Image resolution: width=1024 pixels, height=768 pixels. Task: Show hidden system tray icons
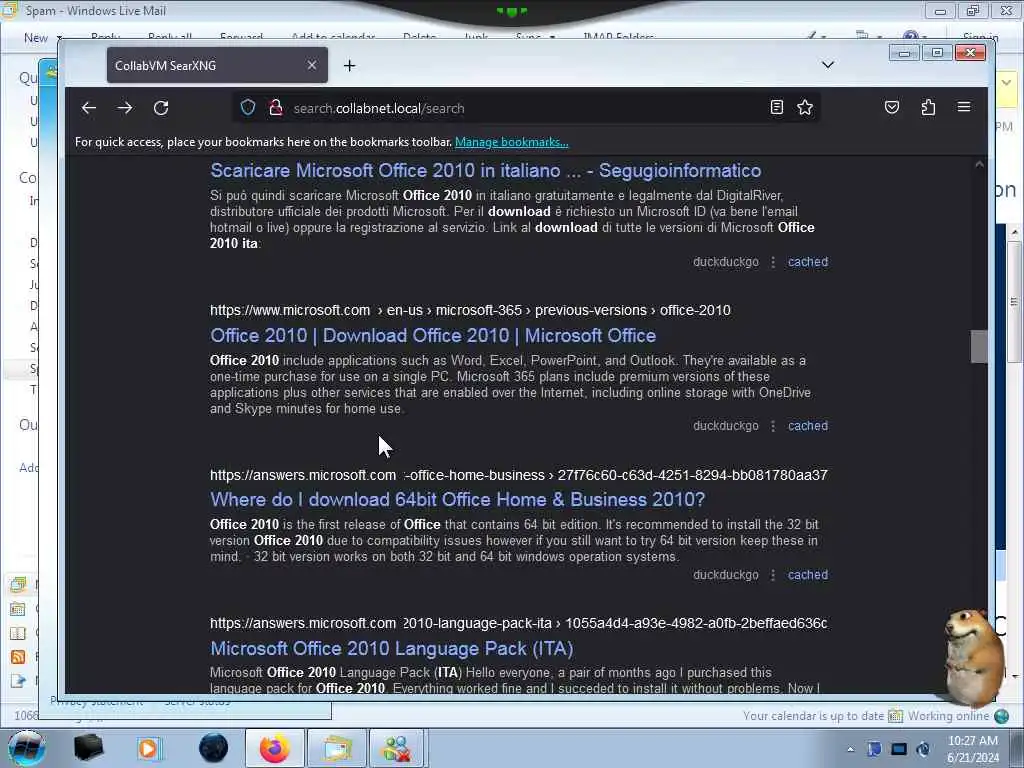pos(850,749)
